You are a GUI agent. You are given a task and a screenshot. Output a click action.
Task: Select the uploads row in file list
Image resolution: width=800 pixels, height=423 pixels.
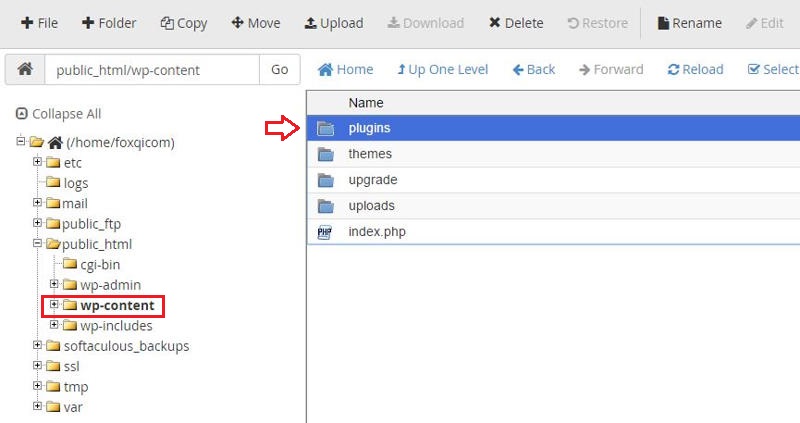pyautogui.click(x=554, y=206)
